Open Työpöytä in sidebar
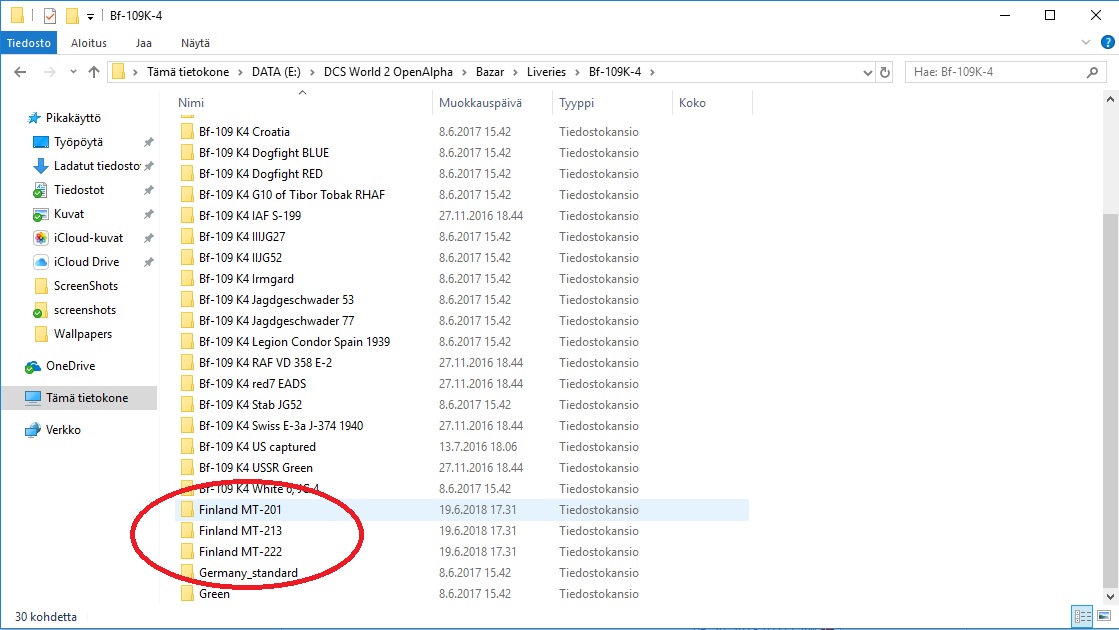Image resolution: width=1119 pixels, height=630 pixels. [78, 142]
